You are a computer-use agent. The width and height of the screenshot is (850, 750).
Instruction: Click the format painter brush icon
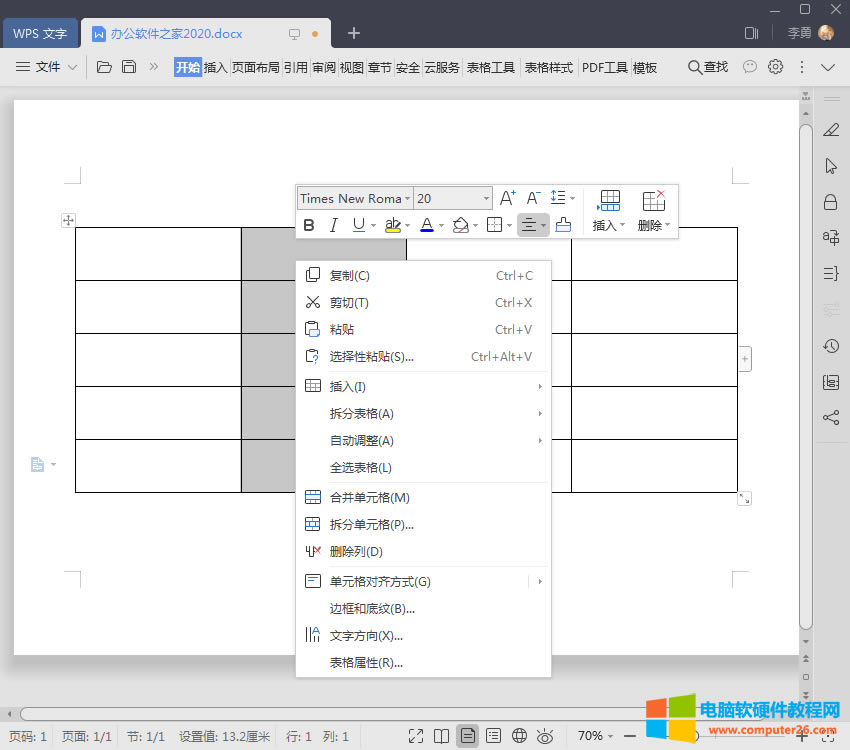(563, 225)
